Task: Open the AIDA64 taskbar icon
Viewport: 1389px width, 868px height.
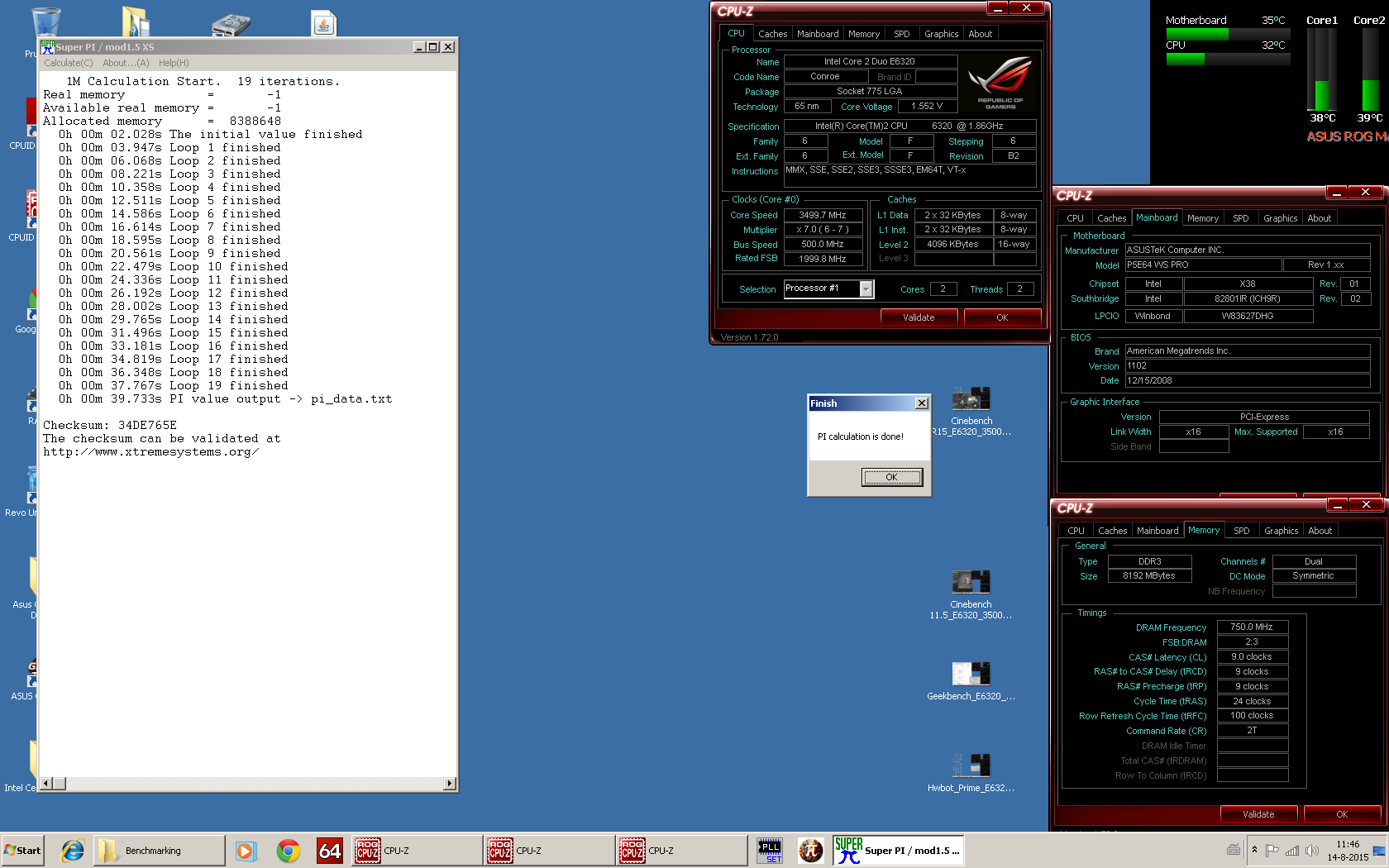Action: [330, 851]
